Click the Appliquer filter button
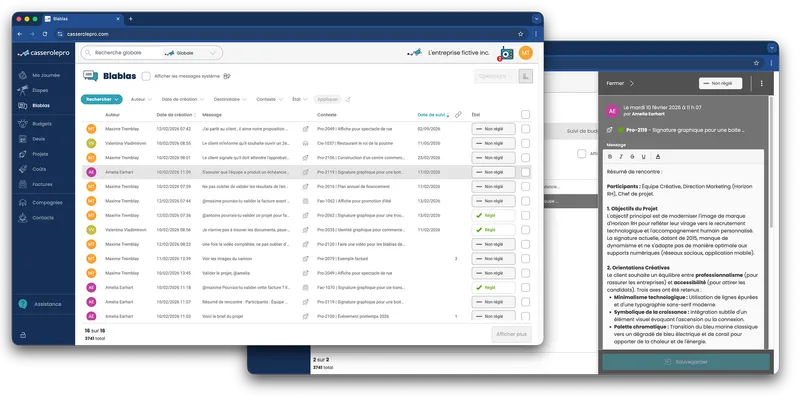This screenshot has width=800, height=401. [x=328, y=99]
